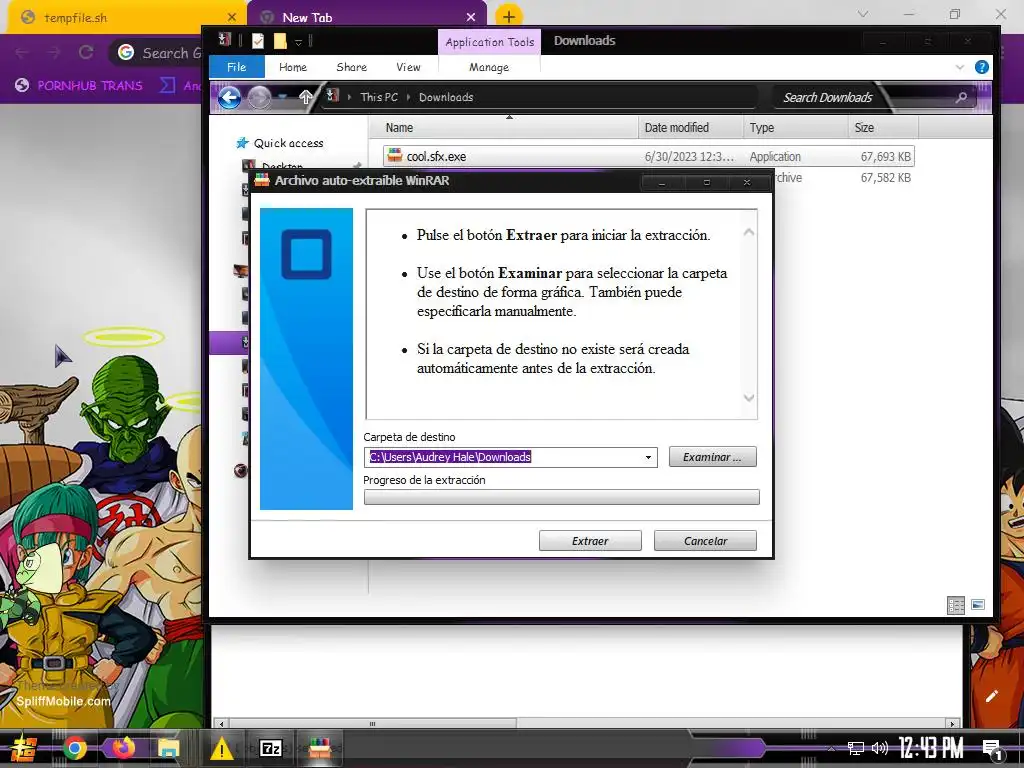
Task: Select Quick access in navigation pane
Action: click(x=288, y=143)
